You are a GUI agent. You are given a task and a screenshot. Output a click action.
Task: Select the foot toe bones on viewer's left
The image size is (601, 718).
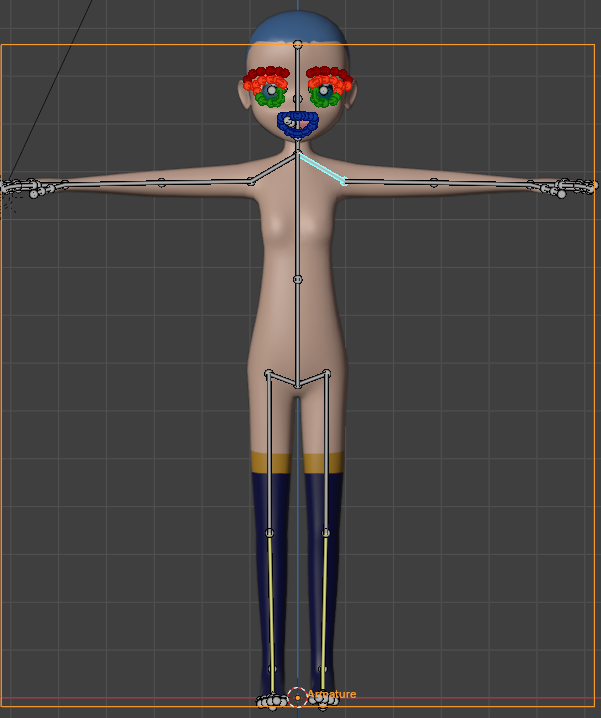(271, 702)
